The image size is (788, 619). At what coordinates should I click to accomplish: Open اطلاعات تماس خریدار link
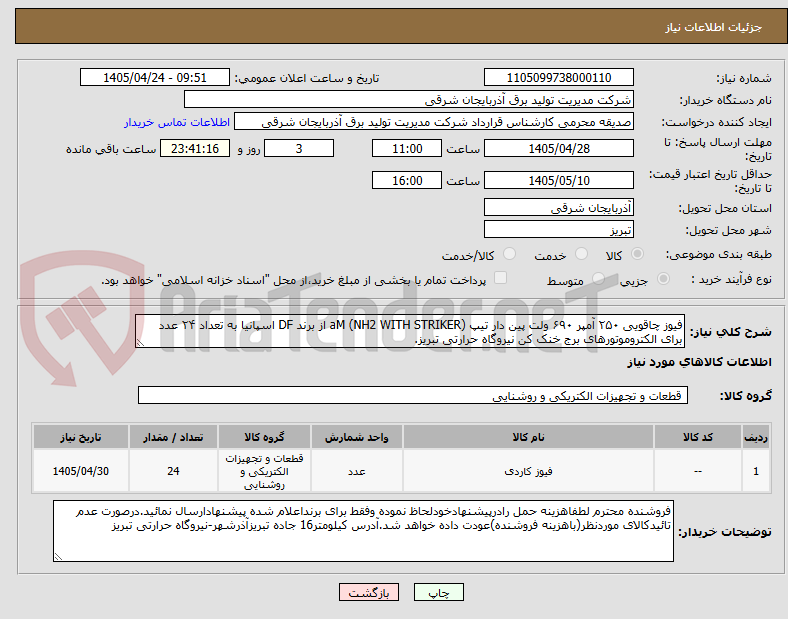(177, 122)
